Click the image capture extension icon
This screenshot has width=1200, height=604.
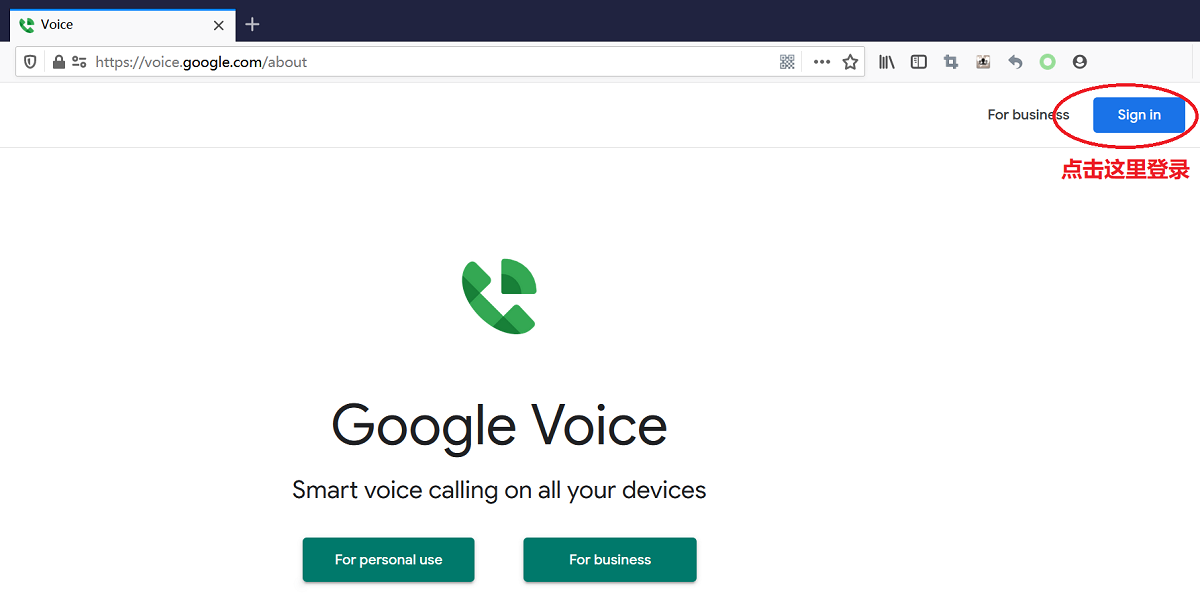point(983,62)
